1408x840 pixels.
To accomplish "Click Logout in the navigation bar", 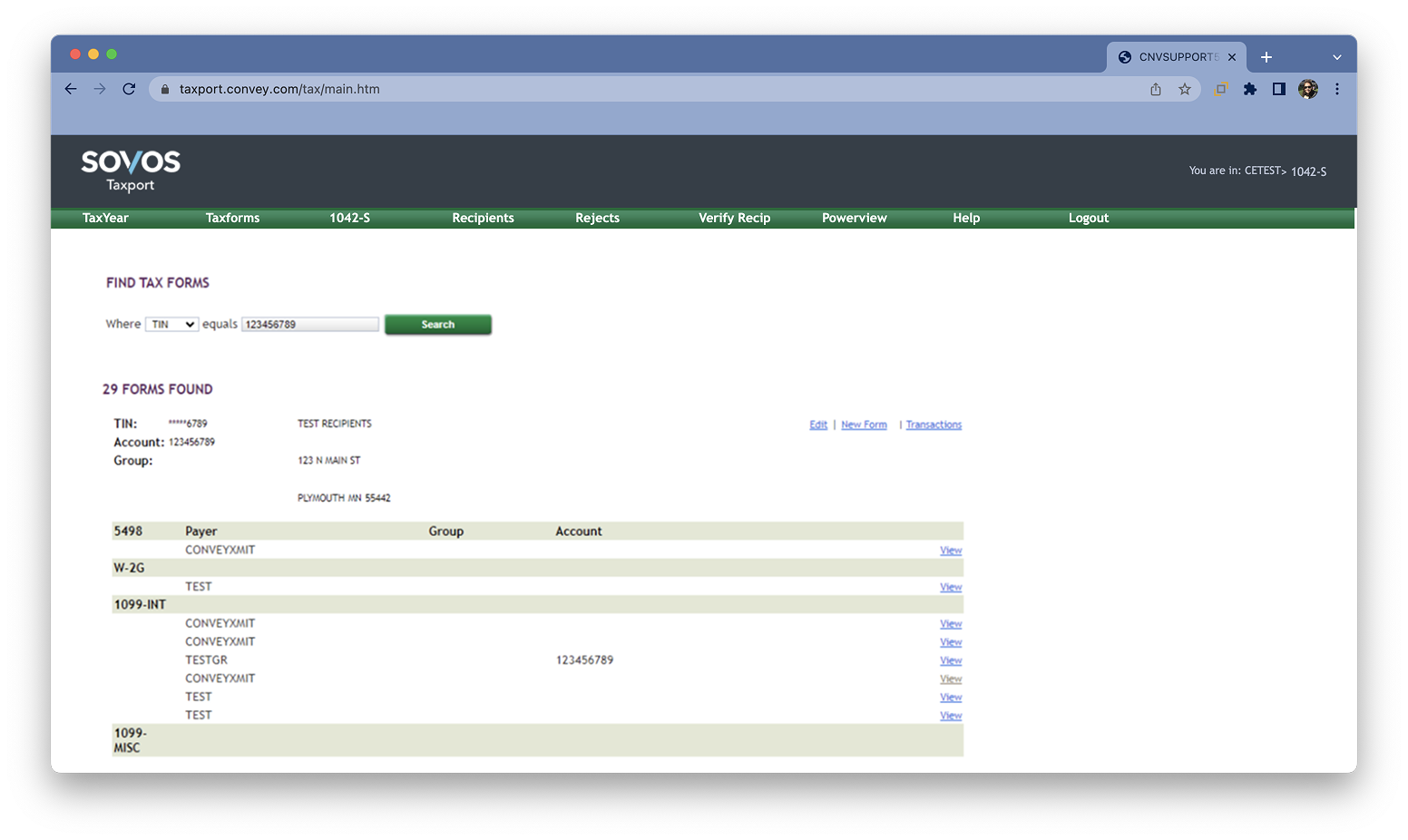I will [1089, 218].
